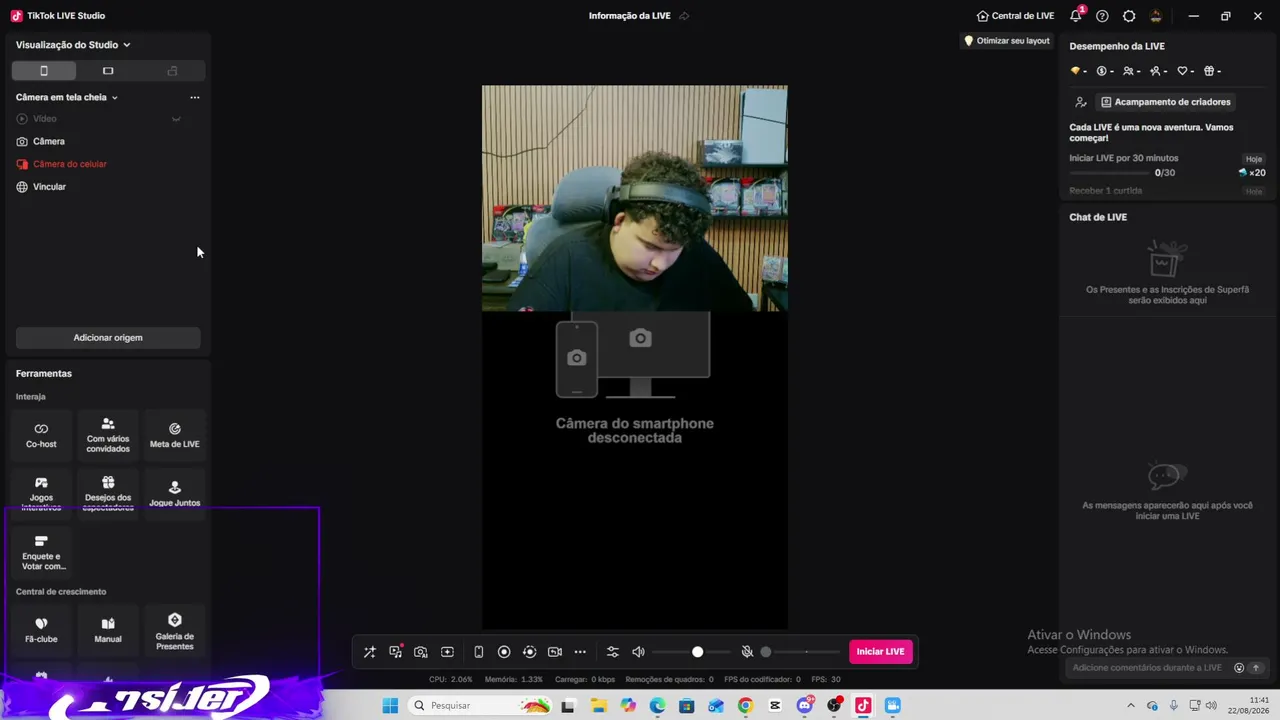Click Otimizar seu layout tip
This screenshot has width=1280, height=720.
1006,41
